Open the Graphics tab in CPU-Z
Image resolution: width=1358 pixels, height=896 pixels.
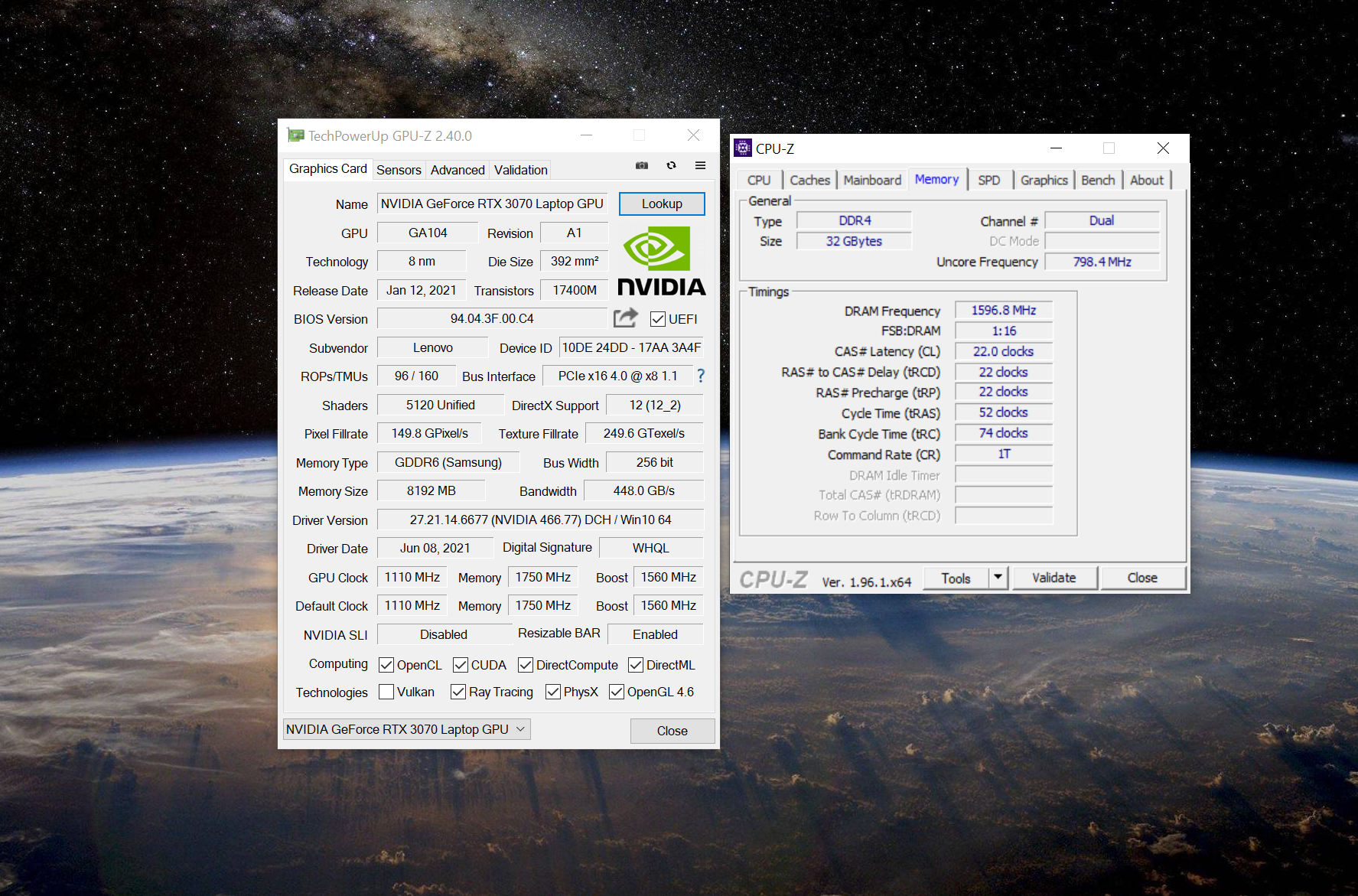point(1044,180)
